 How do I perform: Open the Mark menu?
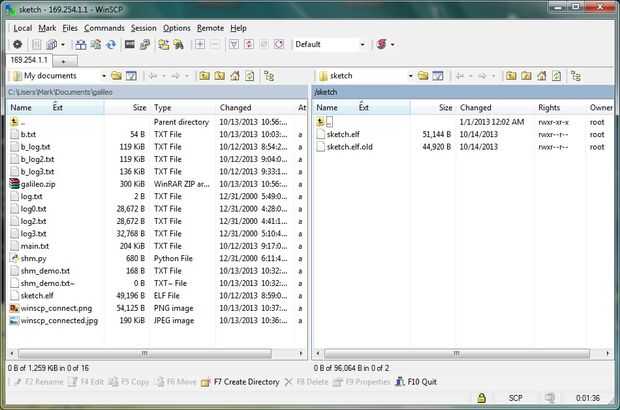click(47, 28)
